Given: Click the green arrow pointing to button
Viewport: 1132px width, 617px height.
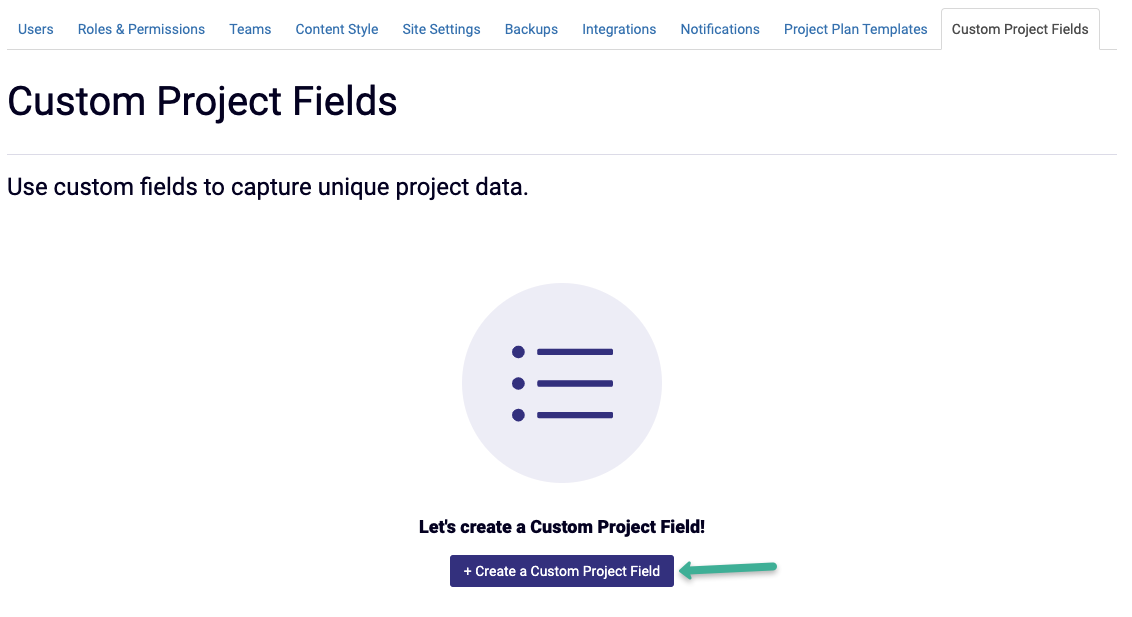Looking at the screenshot, I should [728, 569].
